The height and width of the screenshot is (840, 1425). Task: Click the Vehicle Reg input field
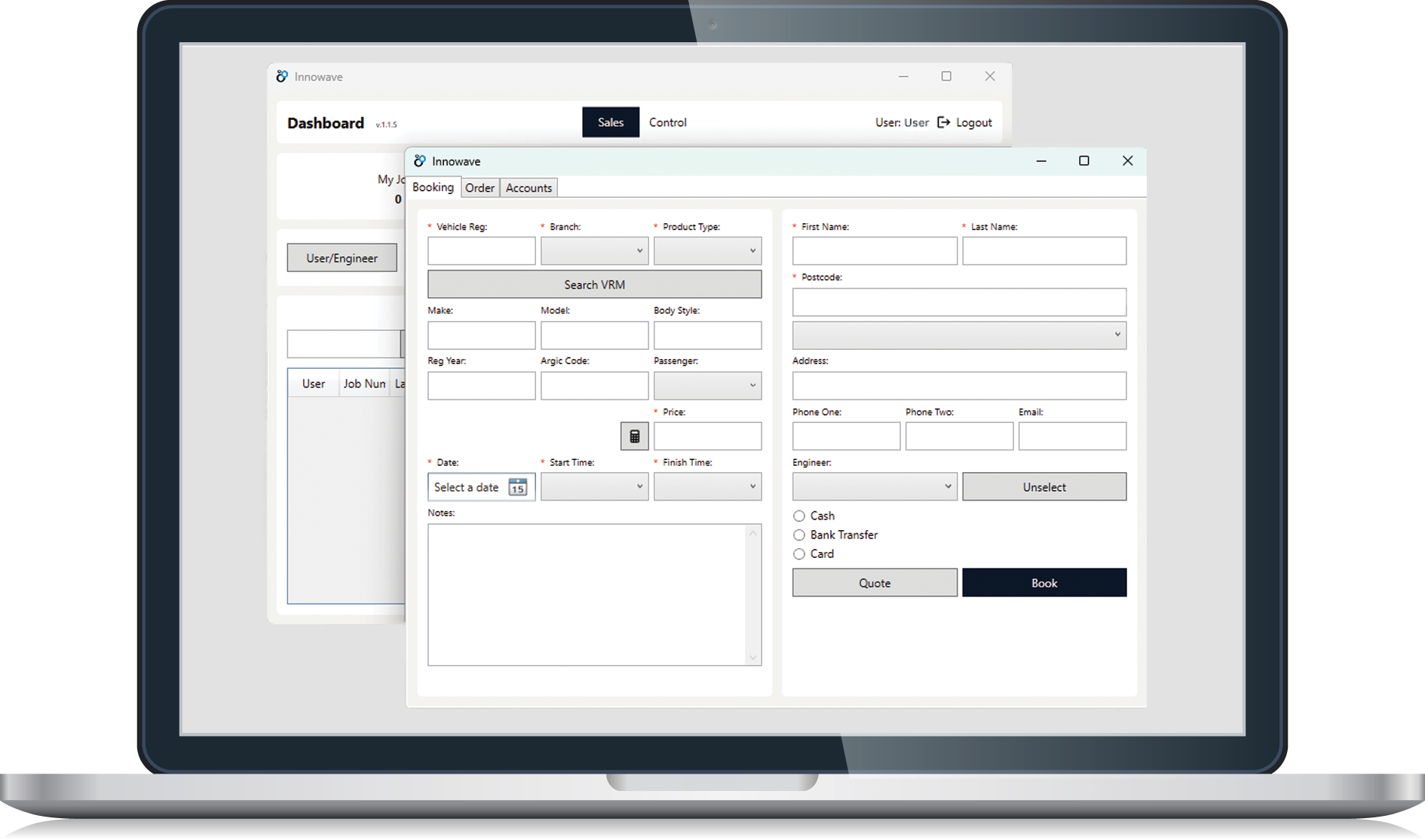click(x=481, y=251)
